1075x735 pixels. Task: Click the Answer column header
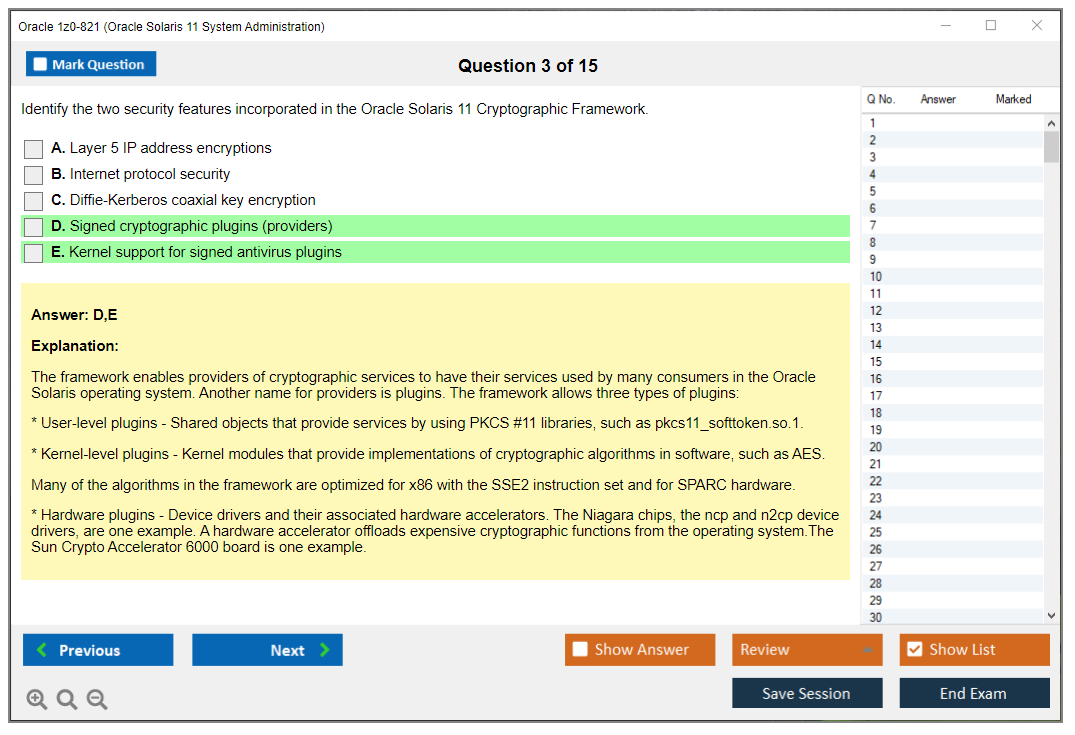(x=938, y=99)
